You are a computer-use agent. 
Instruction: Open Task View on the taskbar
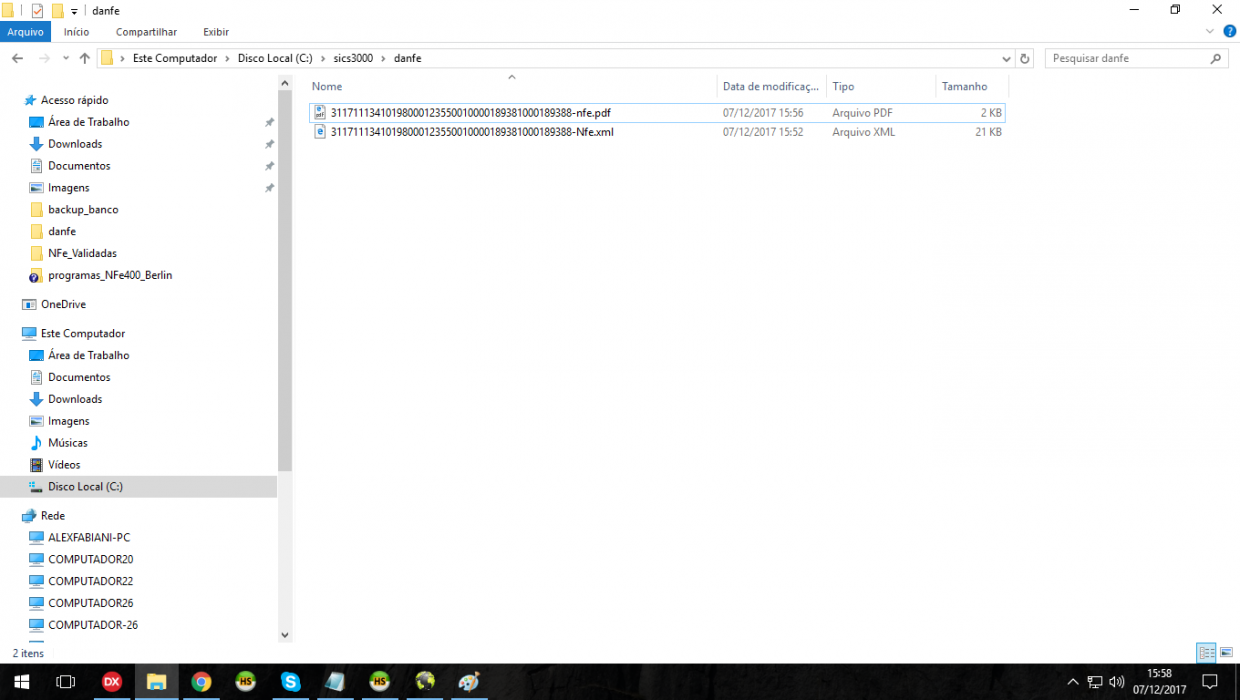pos(66,682)
